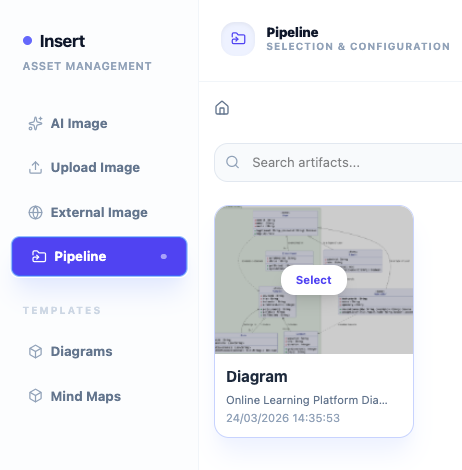This screenshot has height=470, width=462.
Task: Open the AI Image section
Action: tap(99, 124)
